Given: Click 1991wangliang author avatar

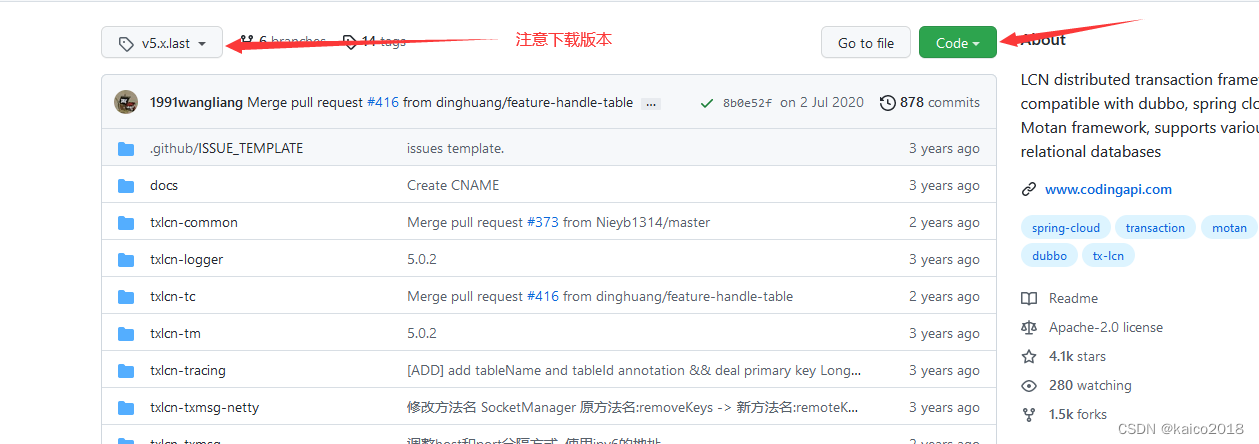Looking at the screenshot, I should coord(126,102).
